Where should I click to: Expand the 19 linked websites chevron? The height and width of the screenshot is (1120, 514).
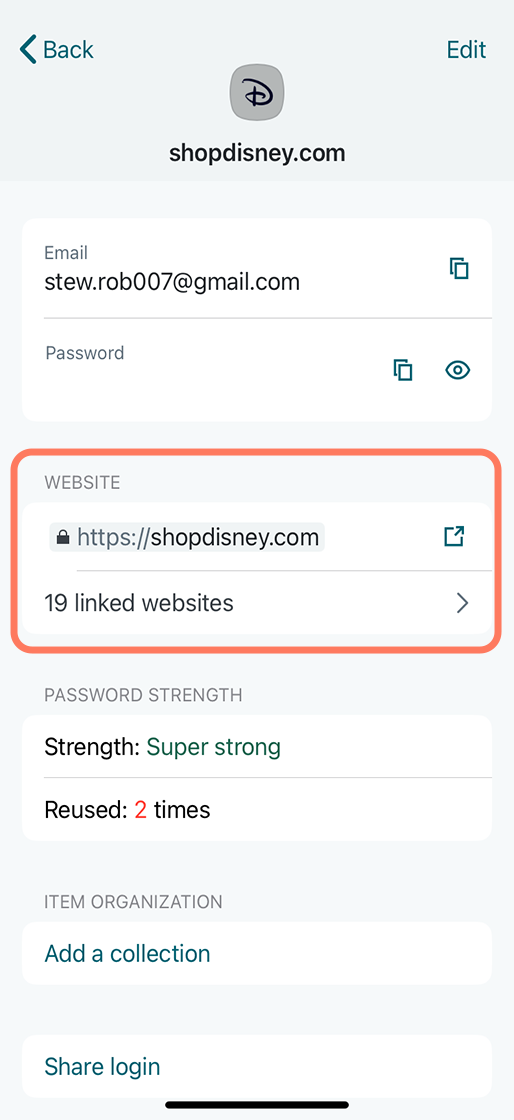pyautogui.click(x=463, y=604)
